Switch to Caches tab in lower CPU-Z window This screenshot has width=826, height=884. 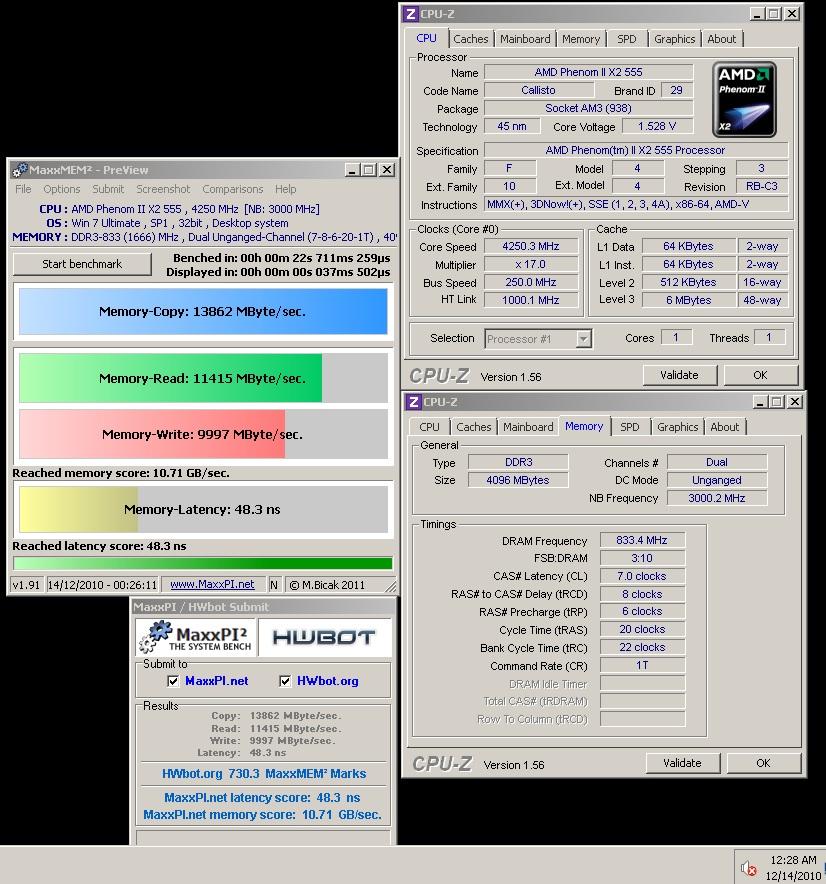pyautogui.click(x=474, y=427)
